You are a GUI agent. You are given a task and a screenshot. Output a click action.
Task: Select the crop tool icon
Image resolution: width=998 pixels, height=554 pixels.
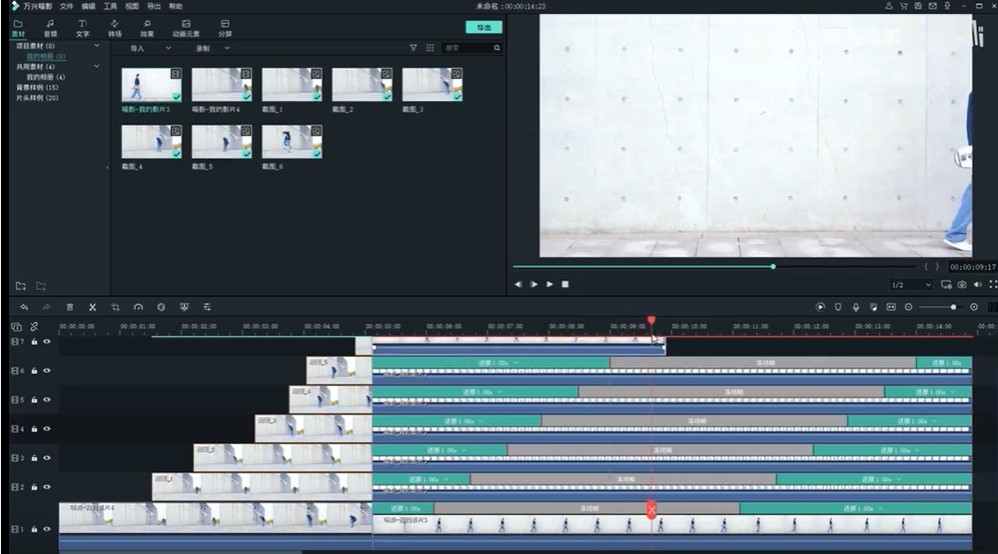coord(115,307)
